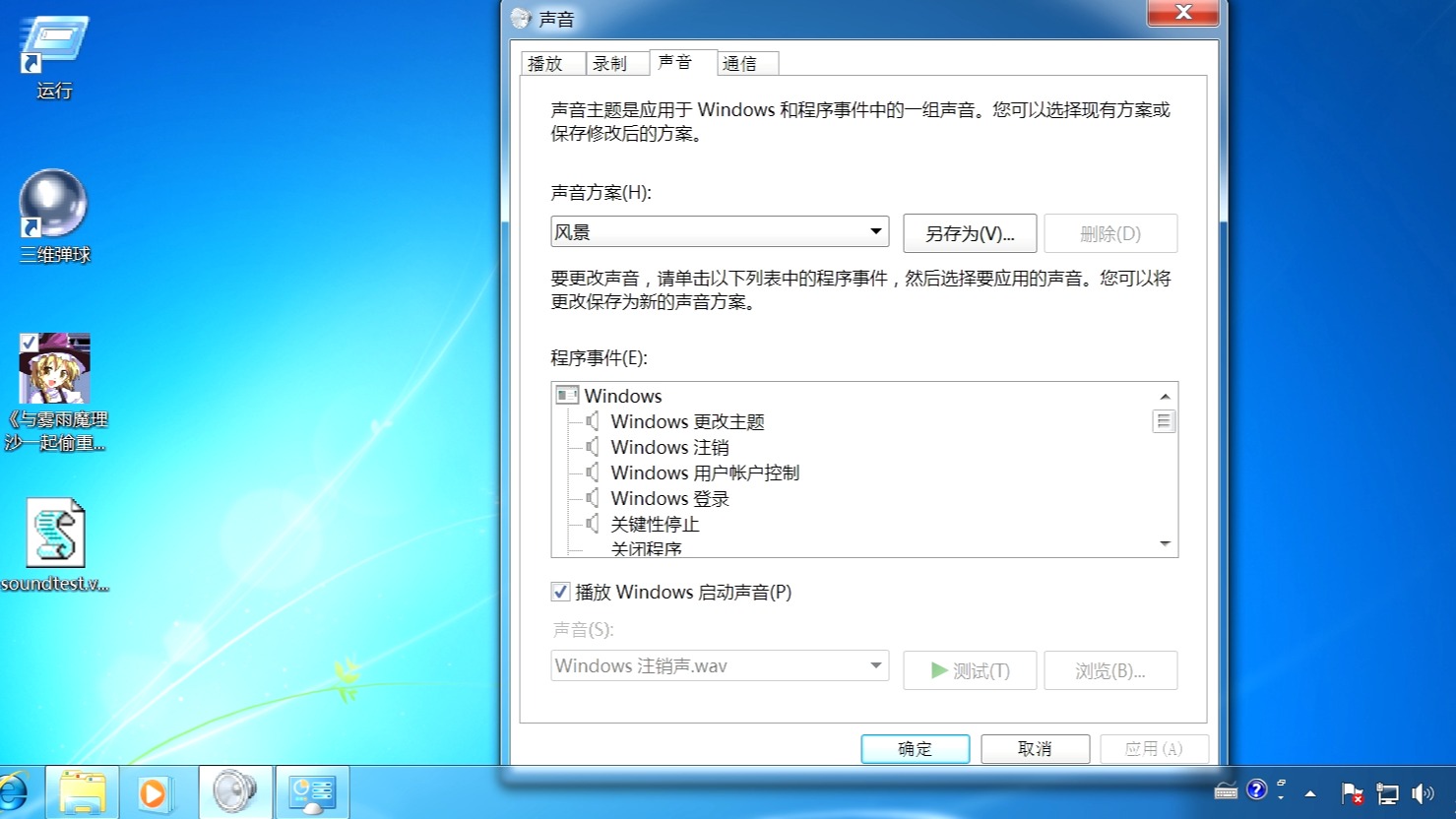The image size is (1456, 819).
Task: Select the Windows 注销 event
Action: [x=669, y=447]
